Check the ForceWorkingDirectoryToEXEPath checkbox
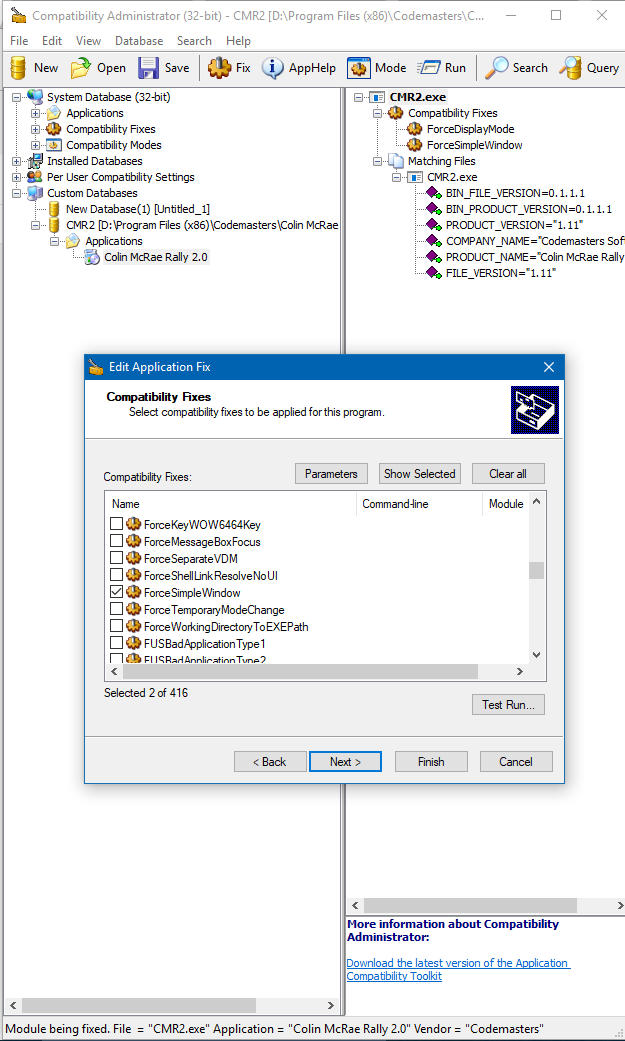625x1041 pixels. (116, 626)
